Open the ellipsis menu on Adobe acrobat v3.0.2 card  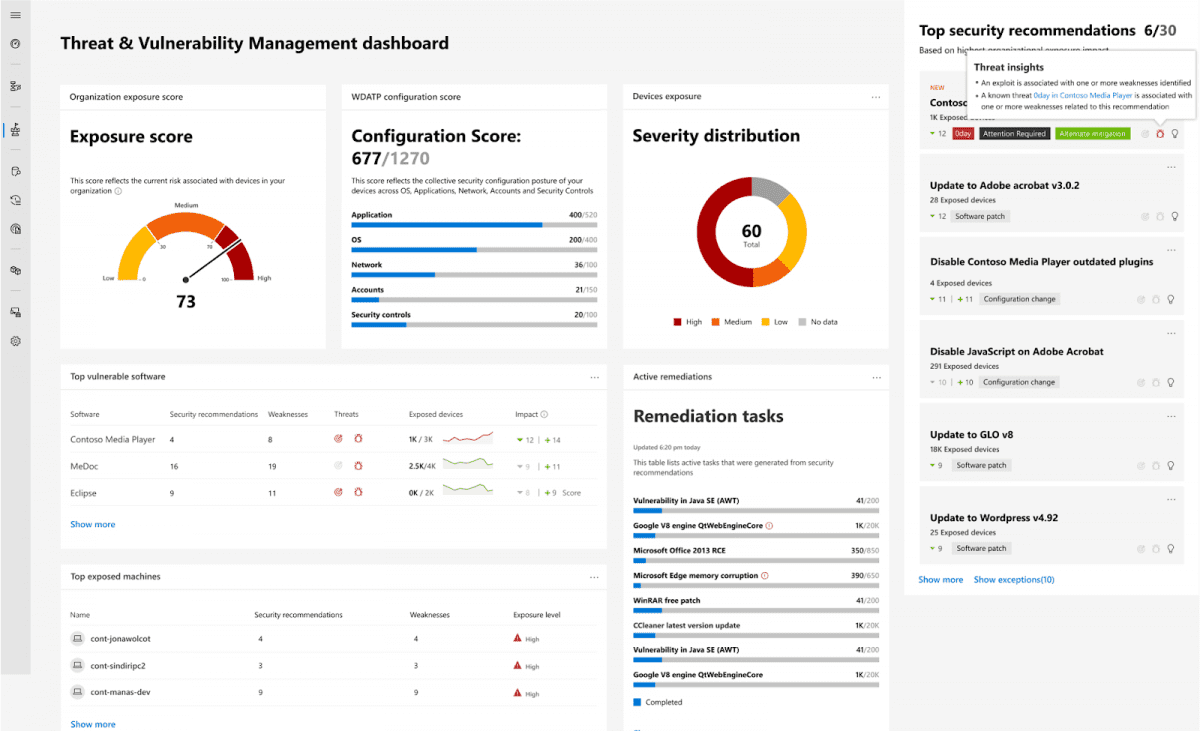(x=1171, y=166)
